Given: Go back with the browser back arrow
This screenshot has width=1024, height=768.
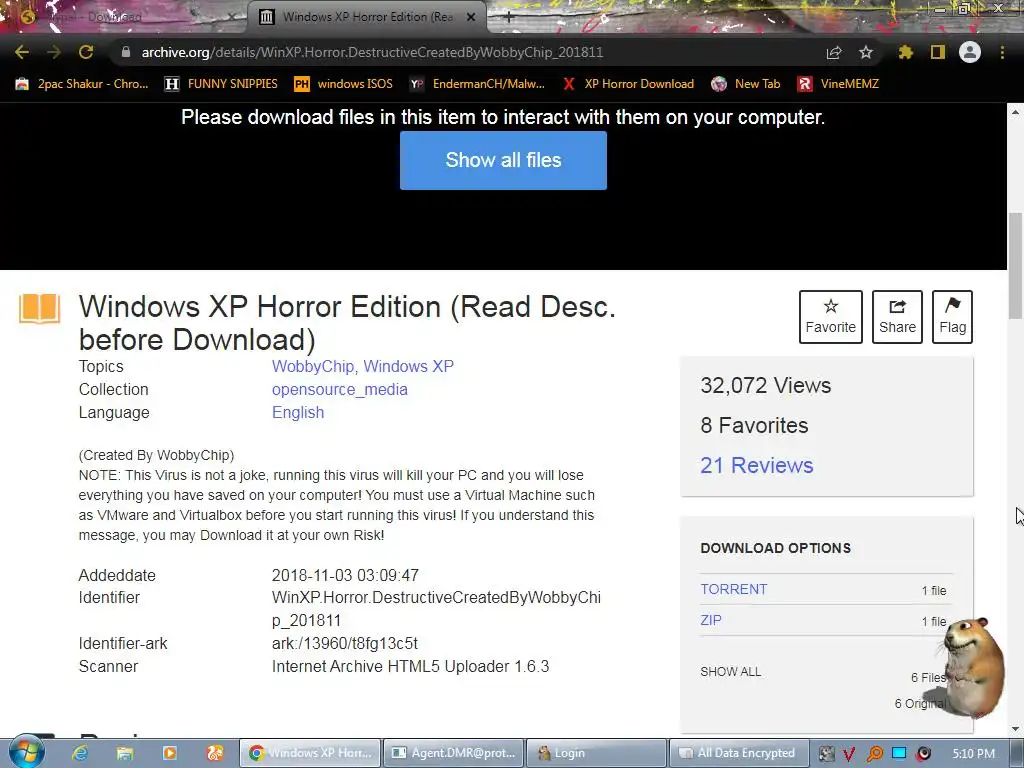Looking at the screenshot, I should (22, 52).
